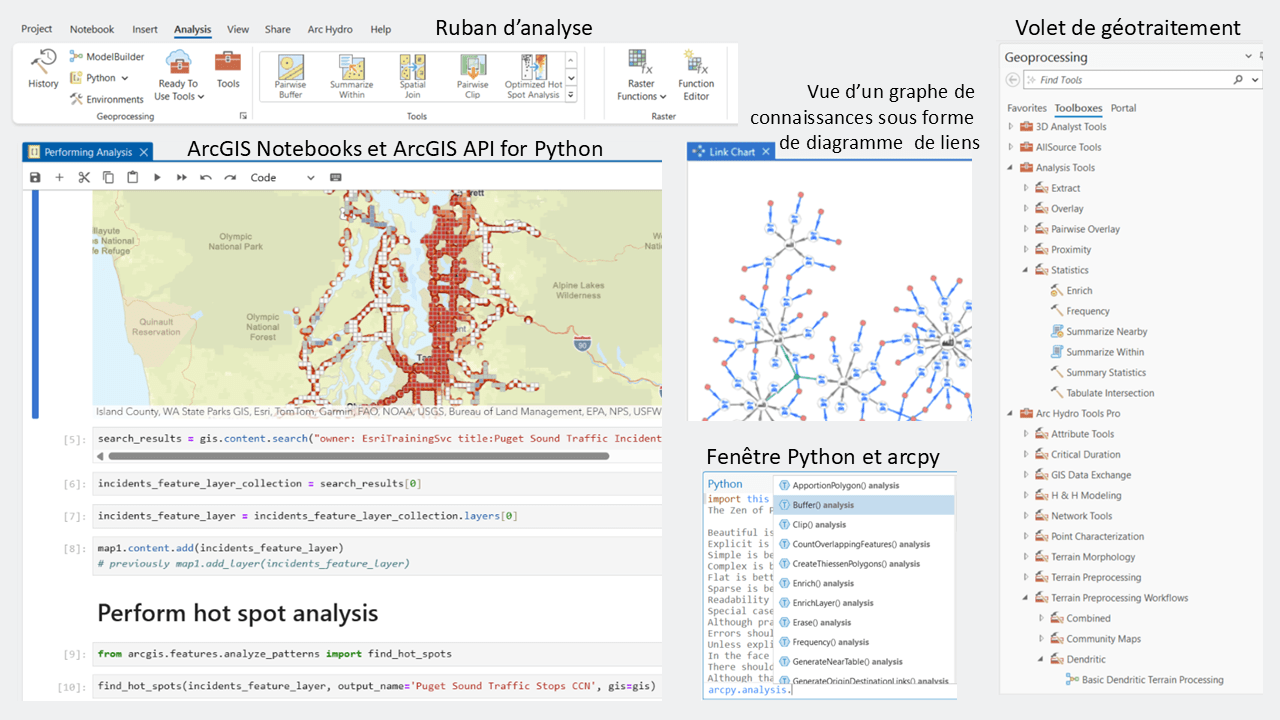
Task: Open the Geoprocessing launcher in group corner
Action: [x=242, y=116]
